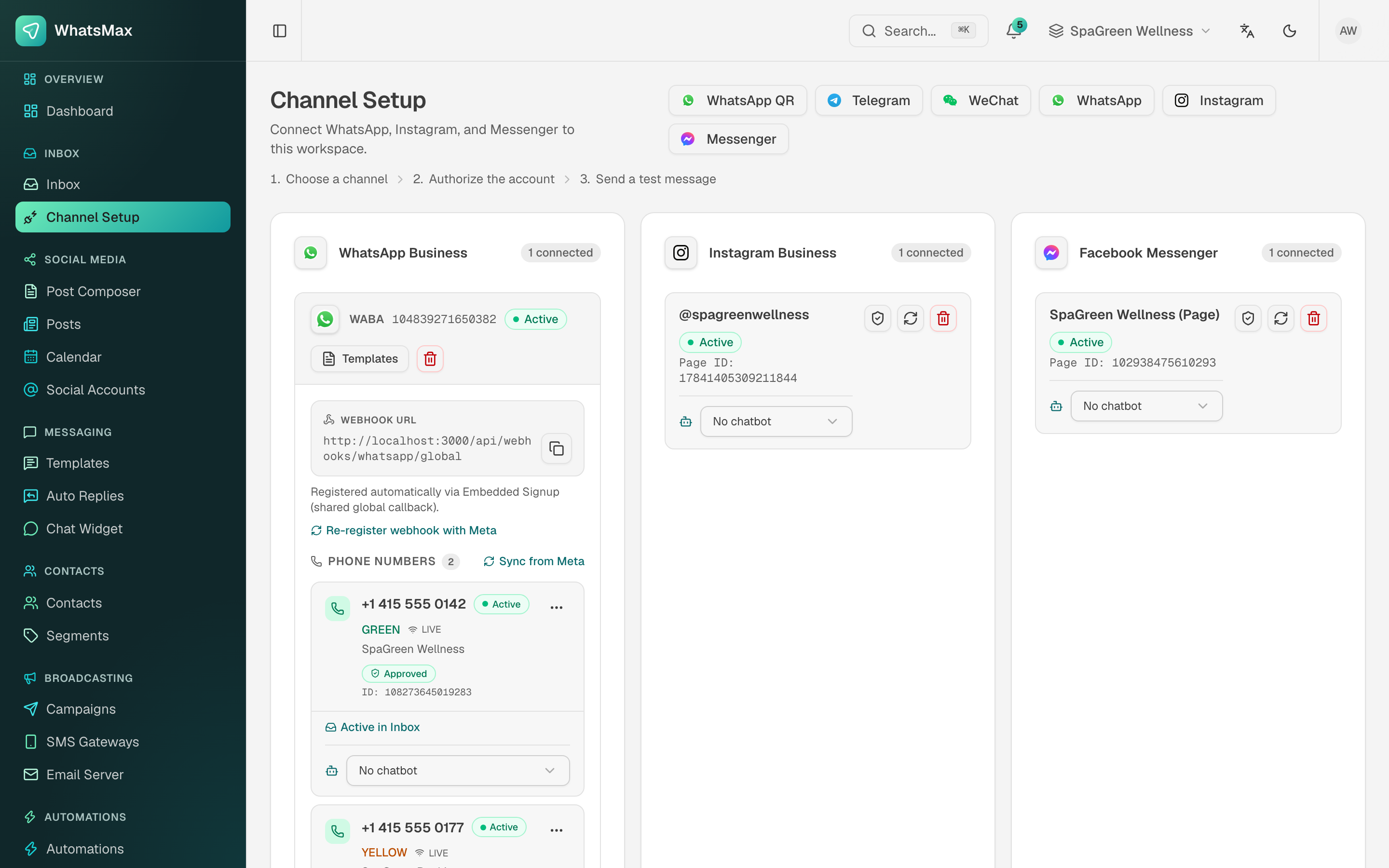Screen dimensions: 1389x868
Task: Open Segments in sidebar
Action: pos(123,636)
